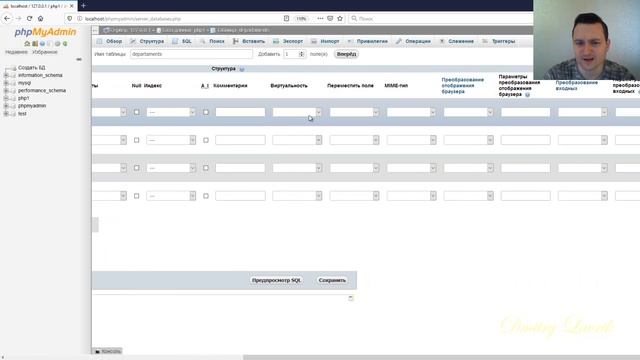Viewport: 640px width, 360px height.
Task: Bookmark page with star icon
Action: (x=340, y=18)
